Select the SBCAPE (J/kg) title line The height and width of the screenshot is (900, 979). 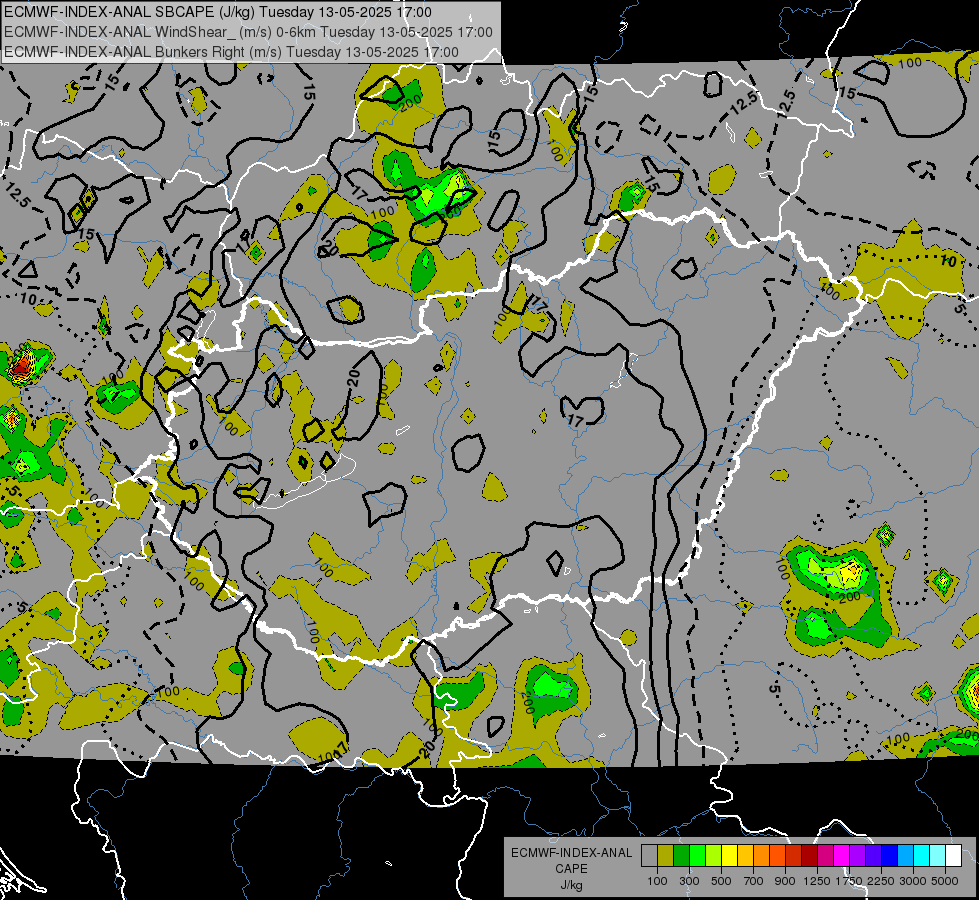[217, 12]
